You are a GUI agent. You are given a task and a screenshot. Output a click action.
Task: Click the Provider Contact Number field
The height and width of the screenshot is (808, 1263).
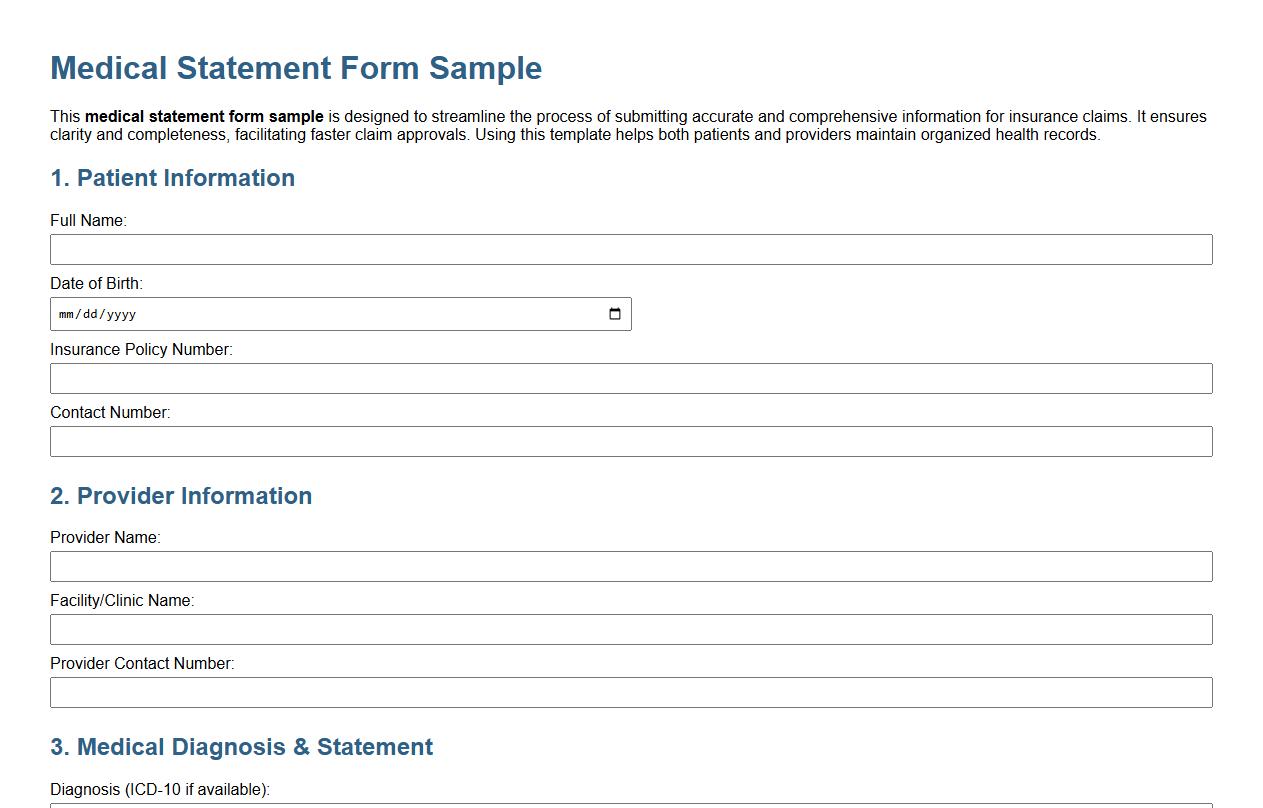click(x=630, y=691)
